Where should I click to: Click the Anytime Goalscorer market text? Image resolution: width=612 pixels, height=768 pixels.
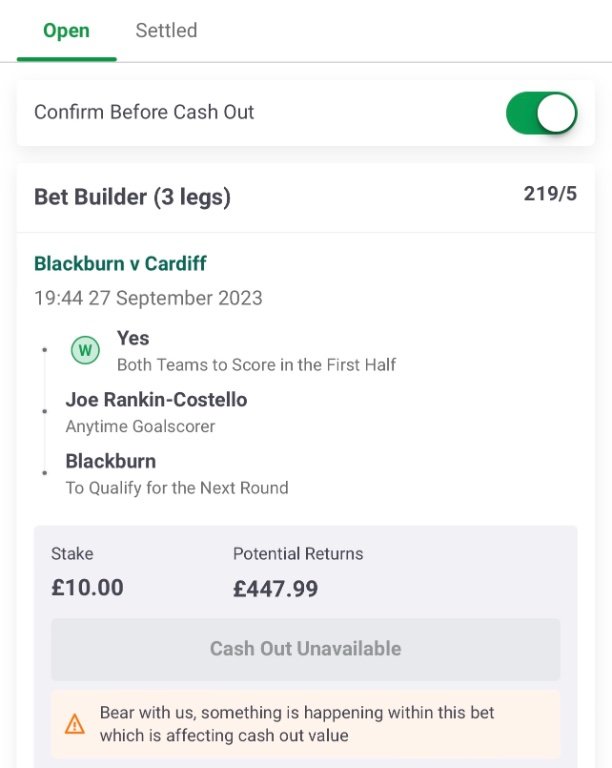[x=140, y=426]
